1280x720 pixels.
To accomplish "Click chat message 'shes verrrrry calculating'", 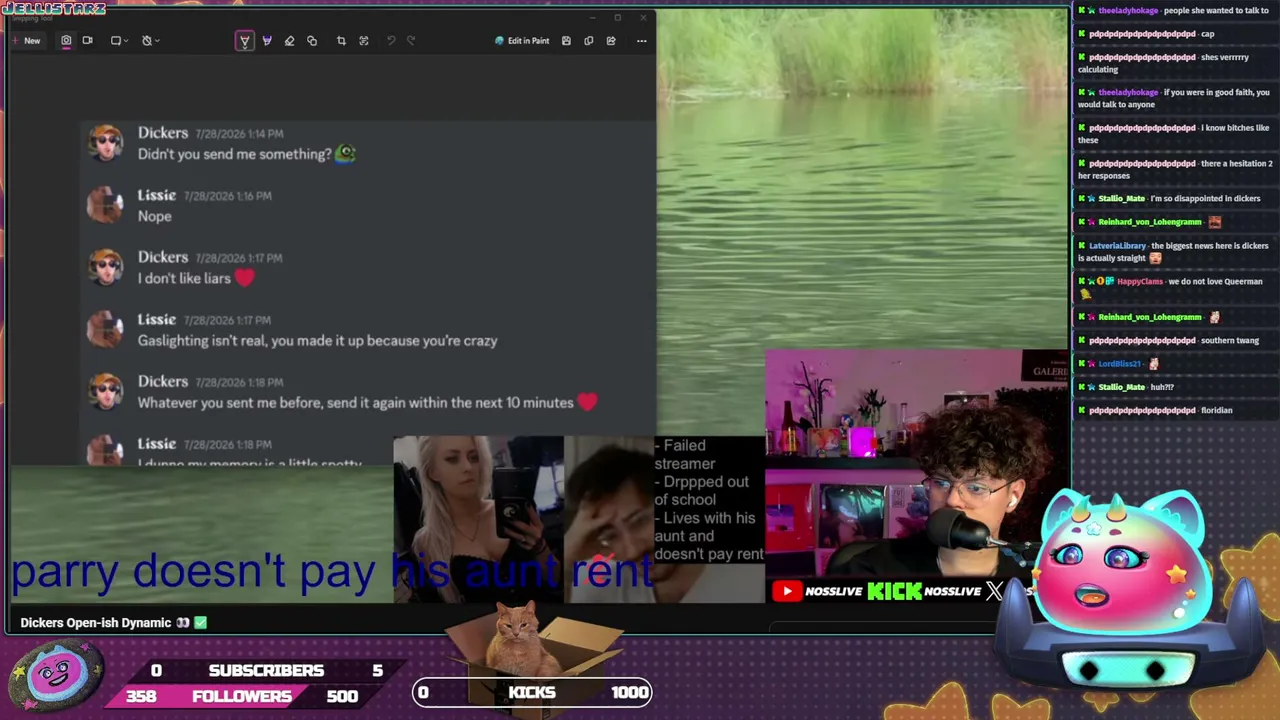I will click(1165, 63).
